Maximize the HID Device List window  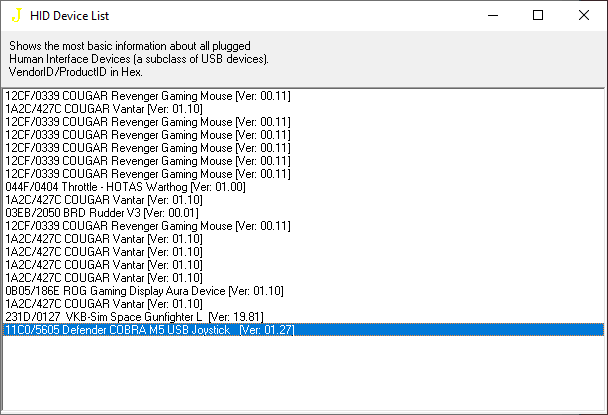[x=538, y=16]
